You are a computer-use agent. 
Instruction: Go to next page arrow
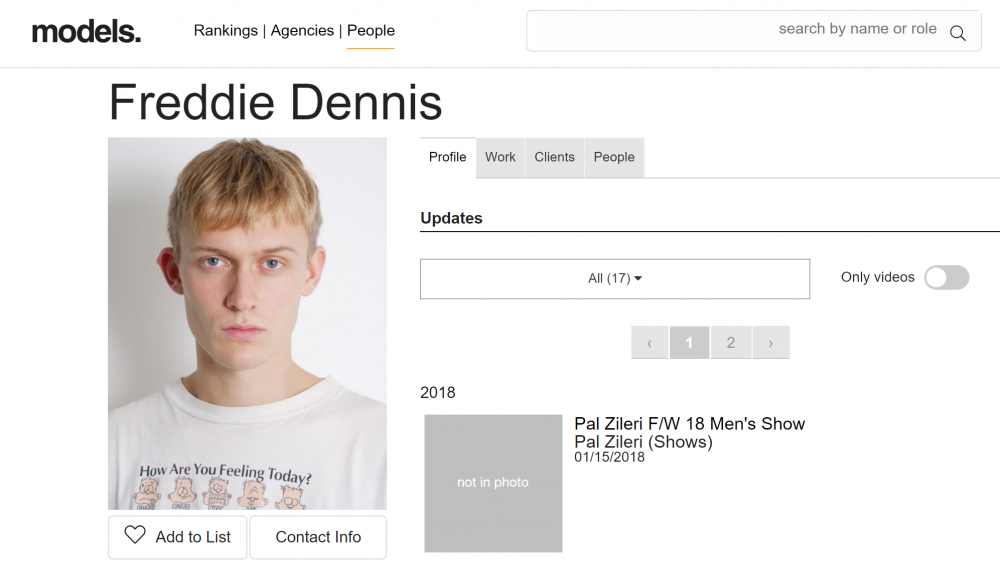[x=770, y=342]
